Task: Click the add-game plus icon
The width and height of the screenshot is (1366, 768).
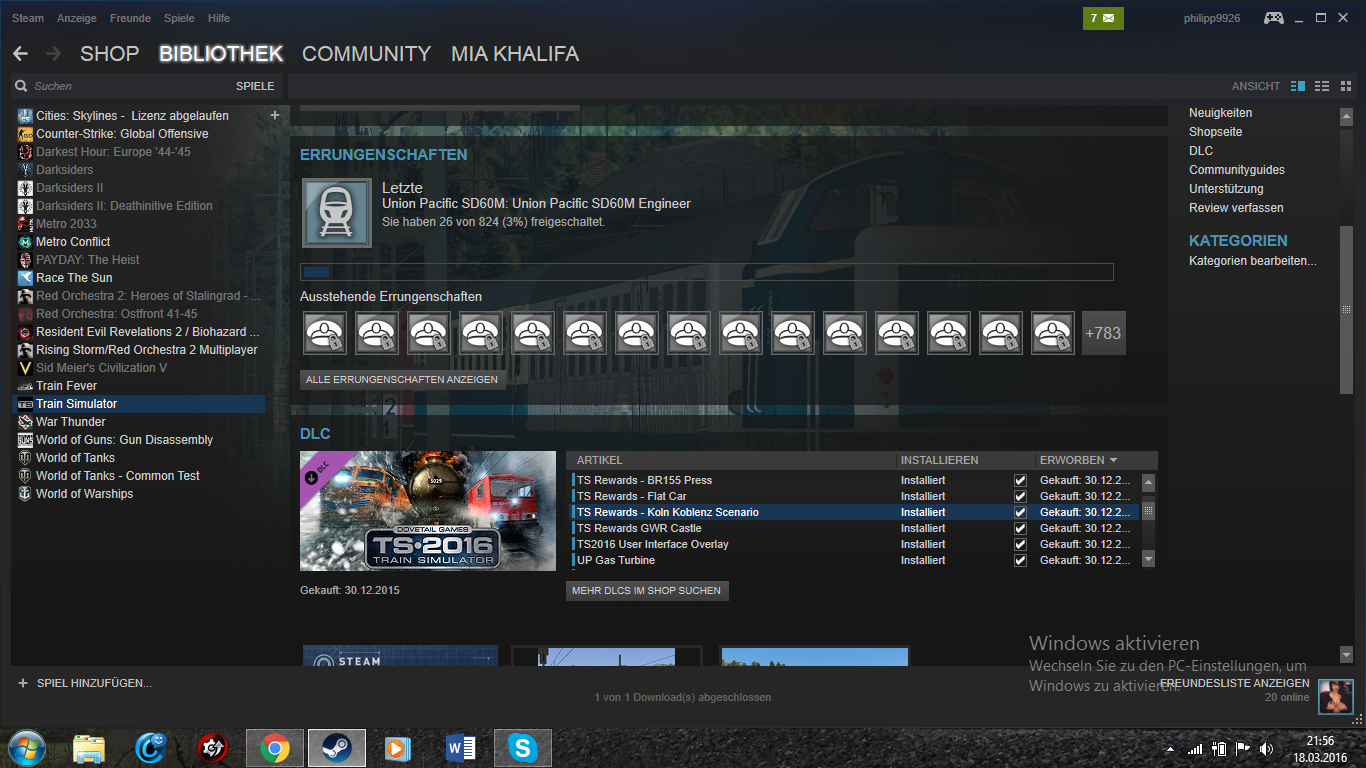Action: click(23, 683)
